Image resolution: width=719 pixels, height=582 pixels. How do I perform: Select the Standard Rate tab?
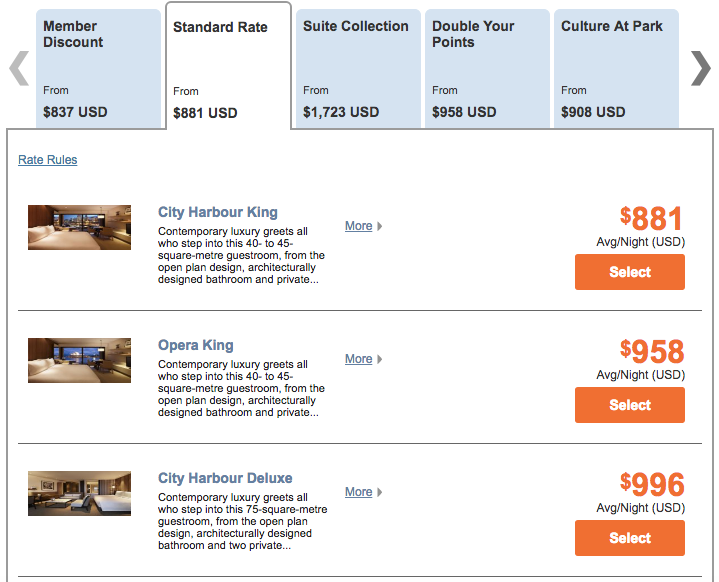228,67
